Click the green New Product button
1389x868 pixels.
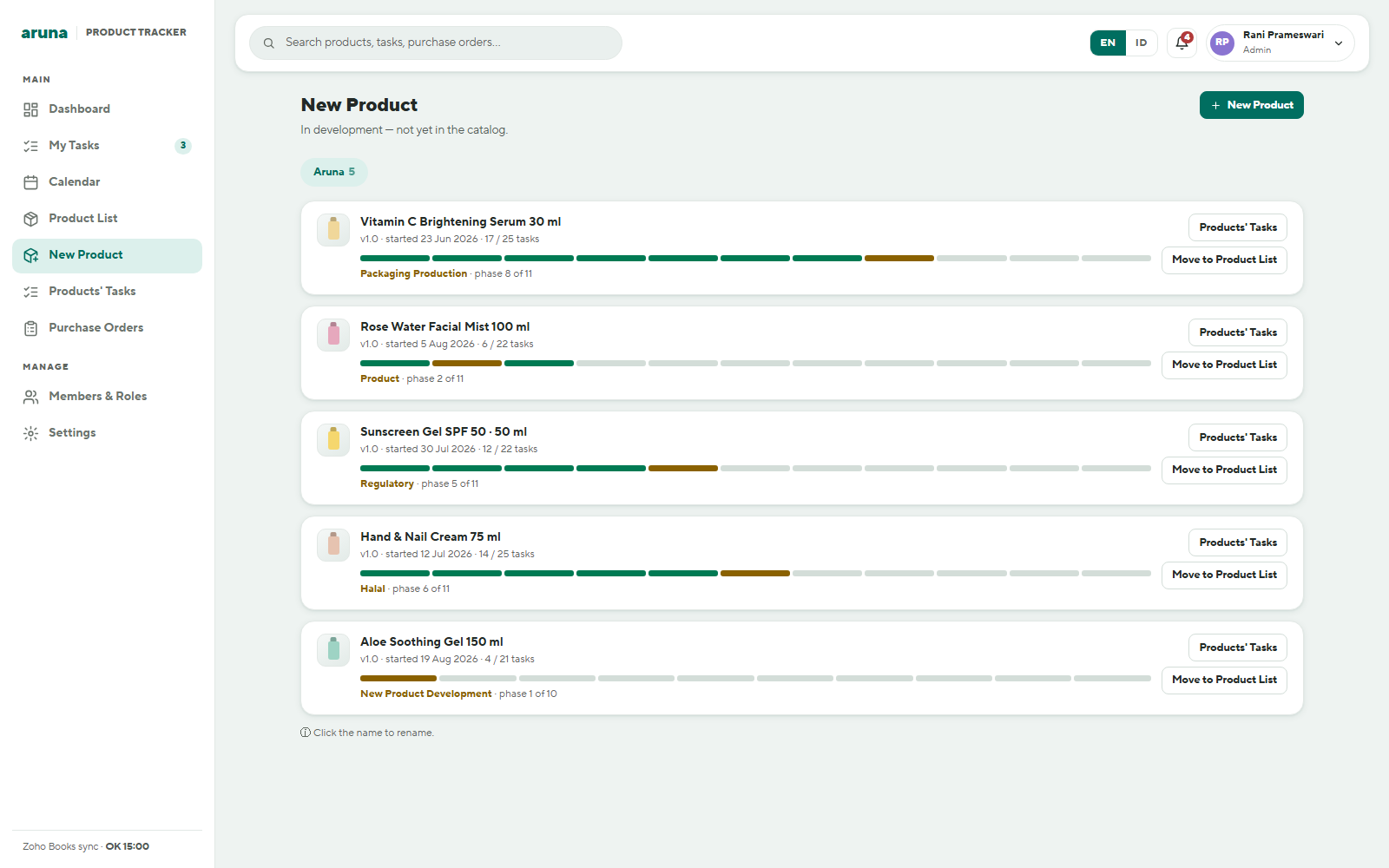click(x=1251, y=105)
